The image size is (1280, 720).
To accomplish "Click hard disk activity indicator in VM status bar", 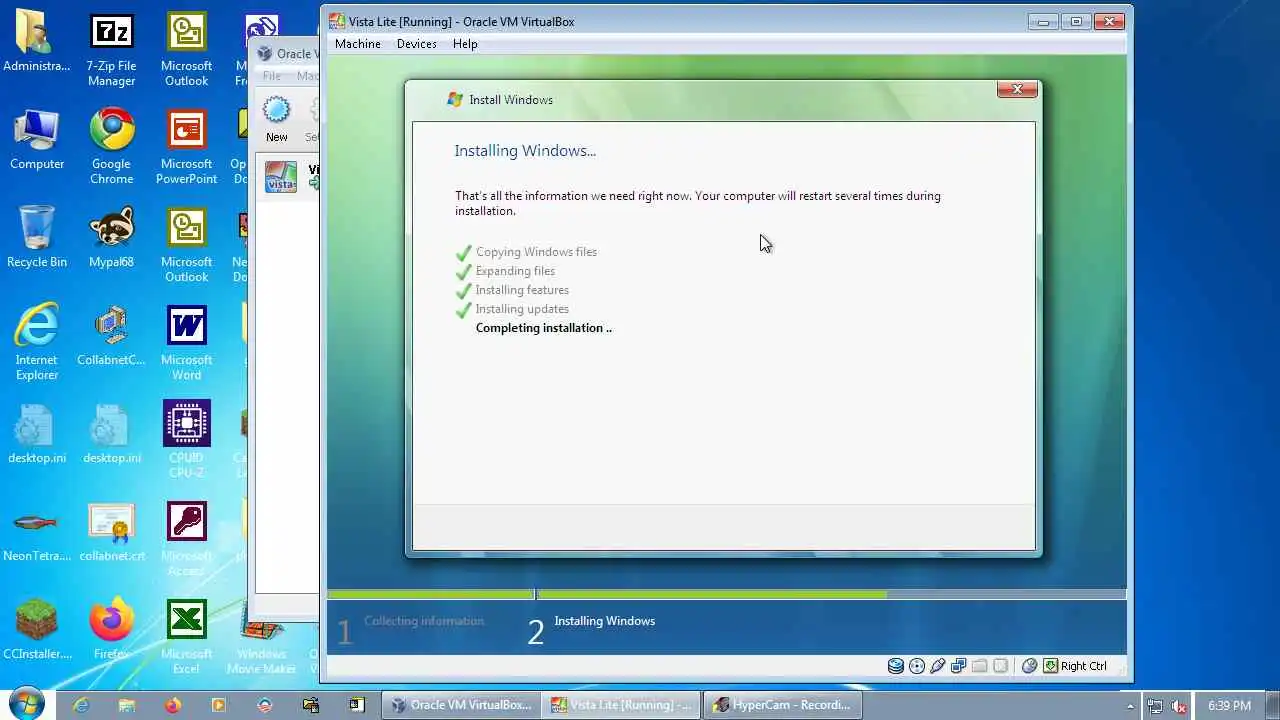I will (x=896, y=666).
